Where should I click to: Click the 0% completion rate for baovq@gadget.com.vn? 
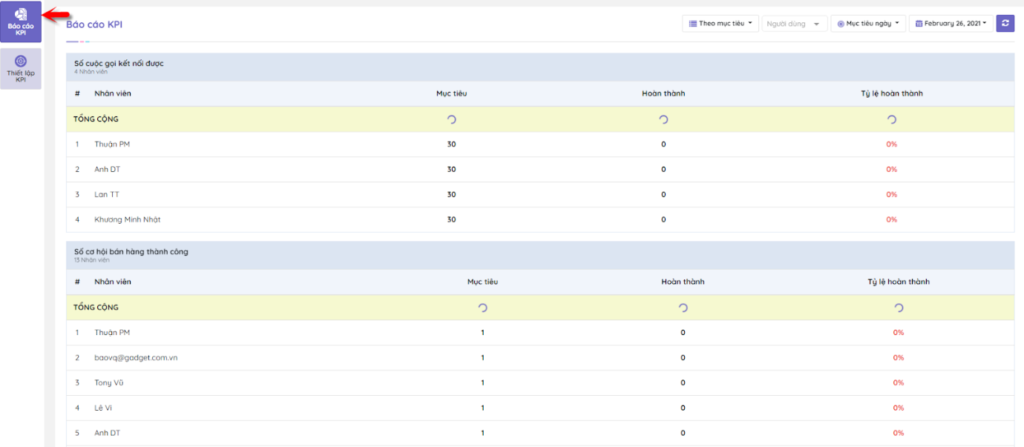tap(899, 357)
